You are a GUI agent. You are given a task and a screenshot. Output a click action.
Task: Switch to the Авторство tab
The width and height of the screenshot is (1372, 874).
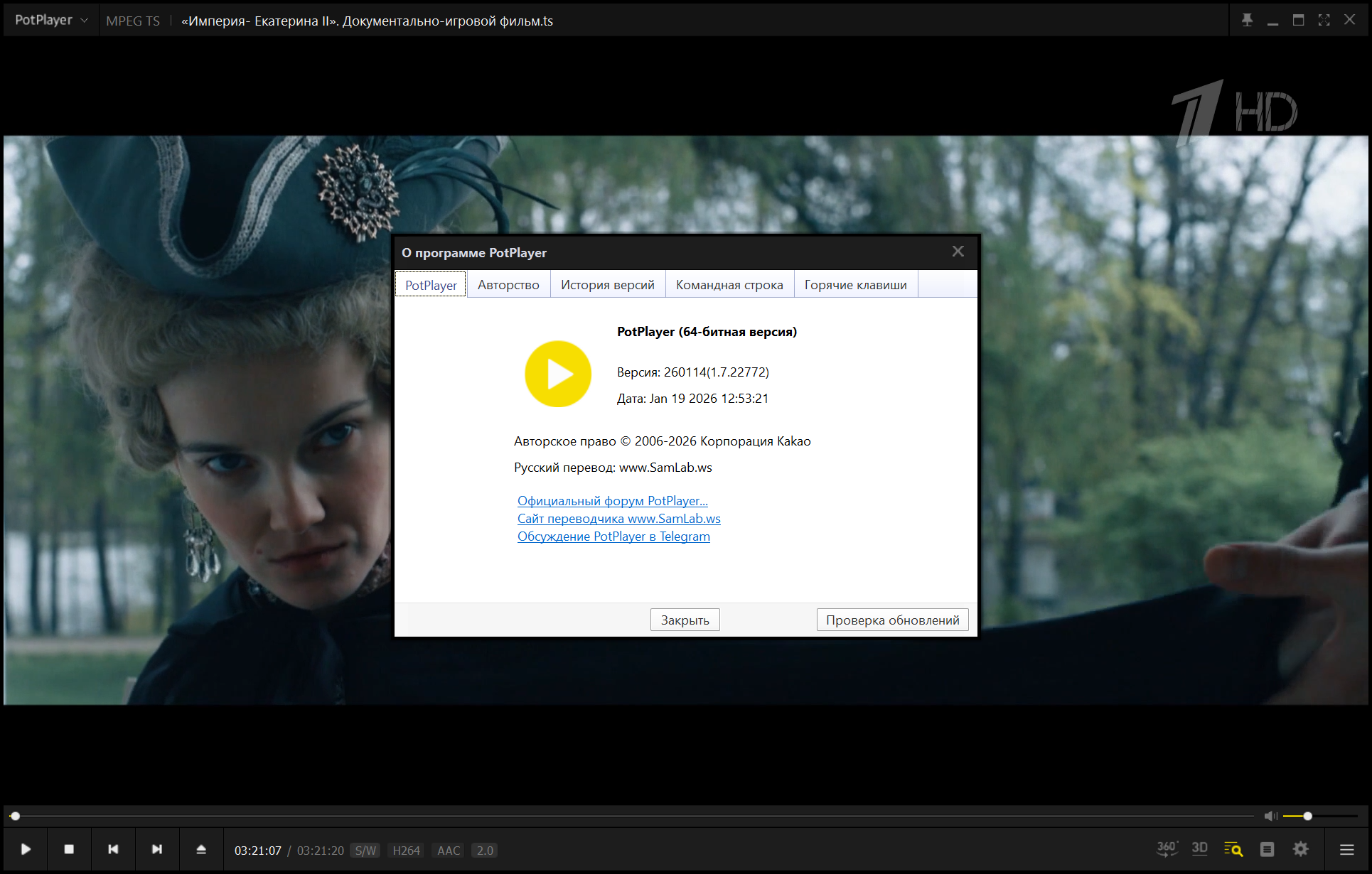508,285
